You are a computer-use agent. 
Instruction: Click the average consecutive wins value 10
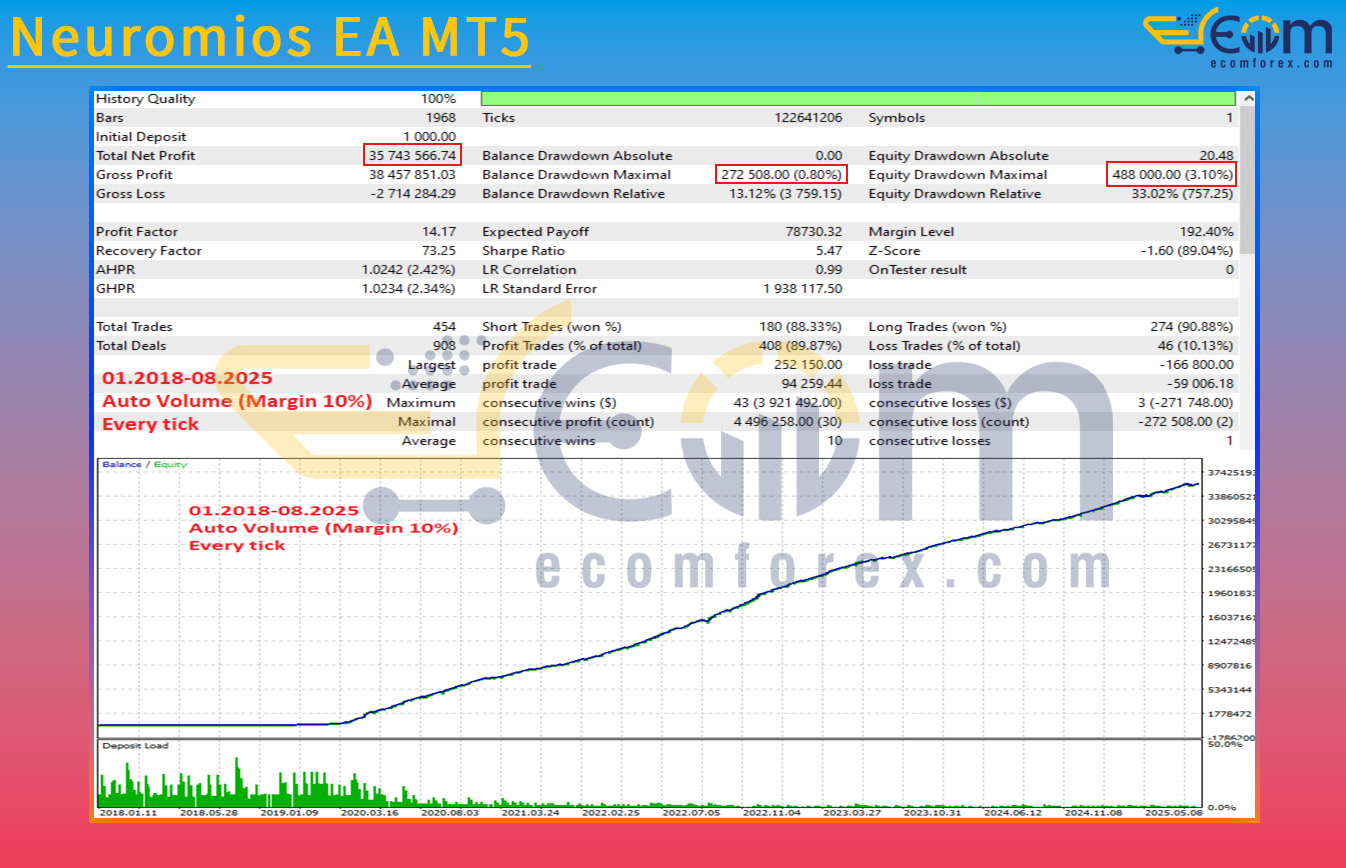click(835, 441)
